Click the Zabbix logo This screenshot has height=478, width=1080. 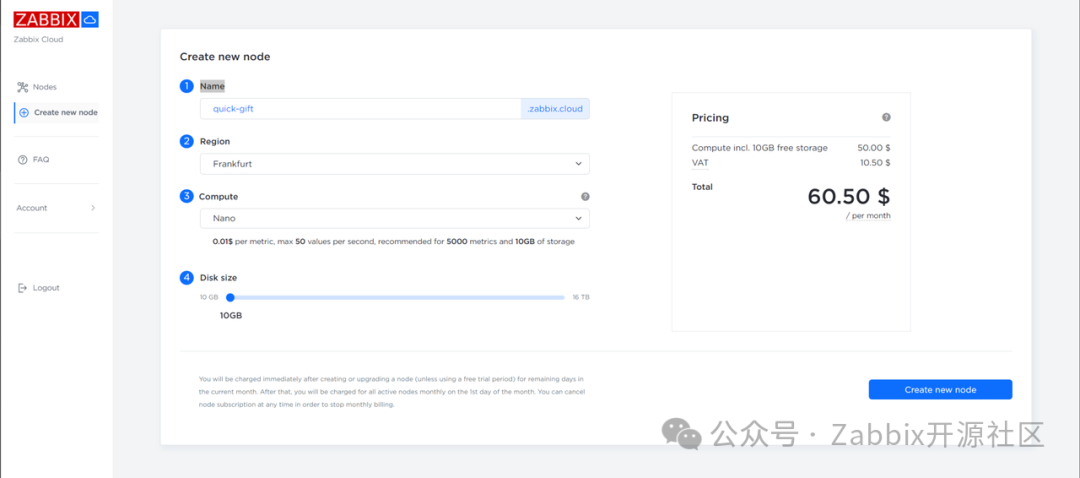point(46,19)
